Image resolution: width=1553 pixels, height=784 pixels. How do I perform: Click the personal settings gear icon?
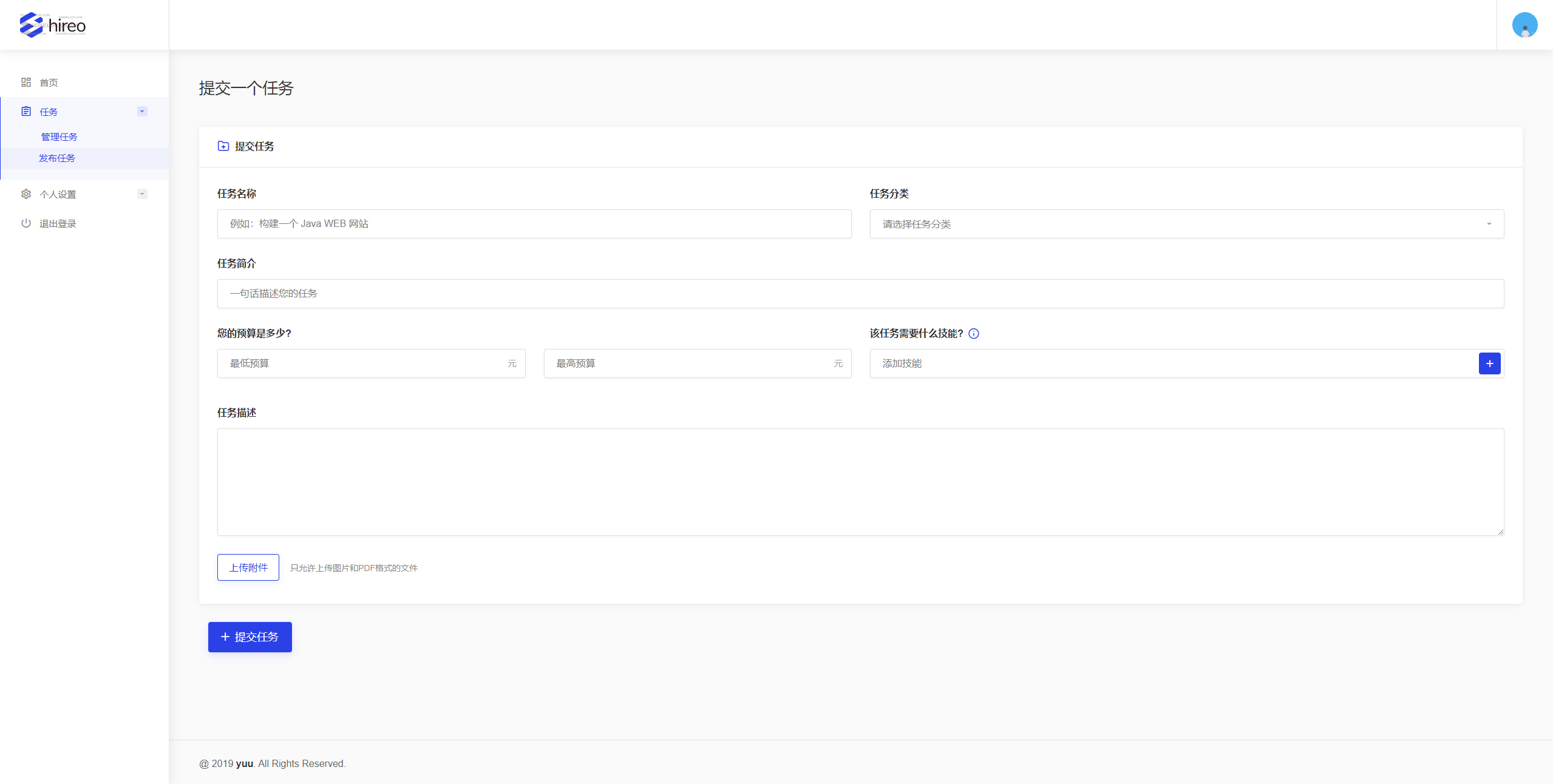tap(26, 194)
